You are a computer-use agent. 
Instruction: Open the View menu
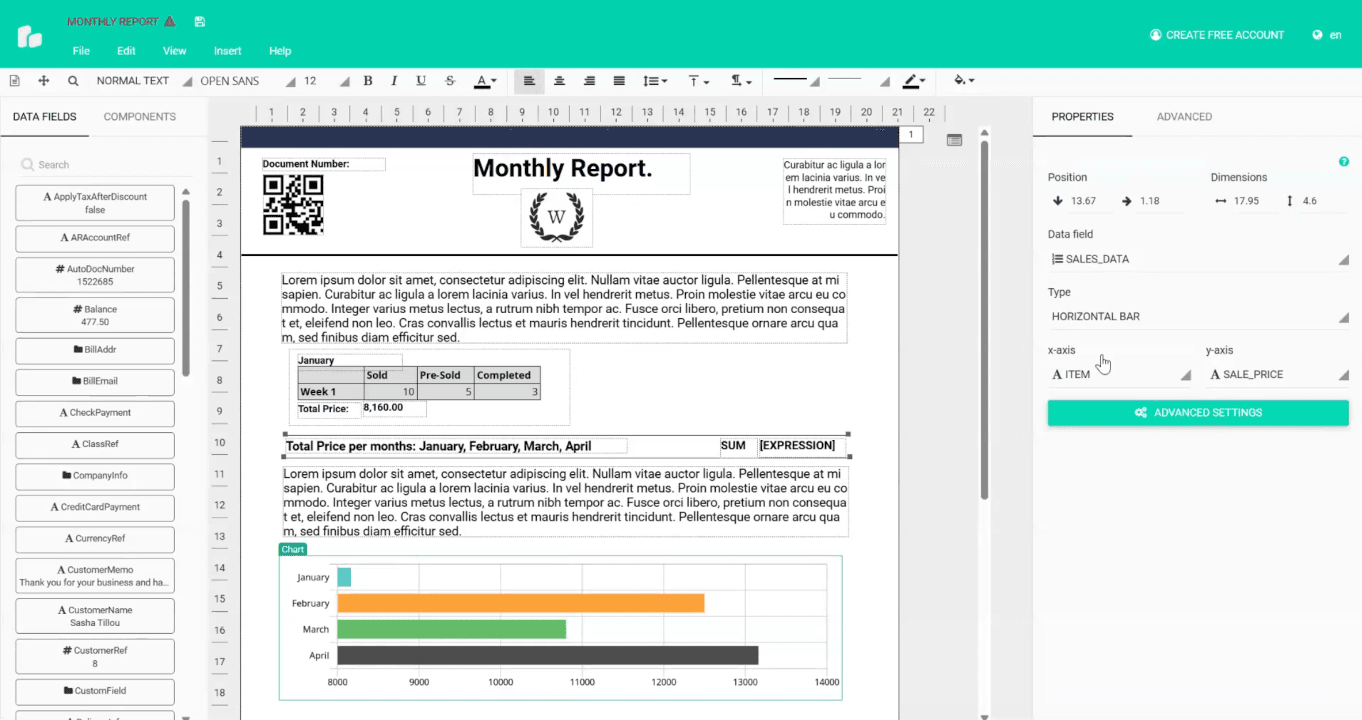tap(174, 51)
